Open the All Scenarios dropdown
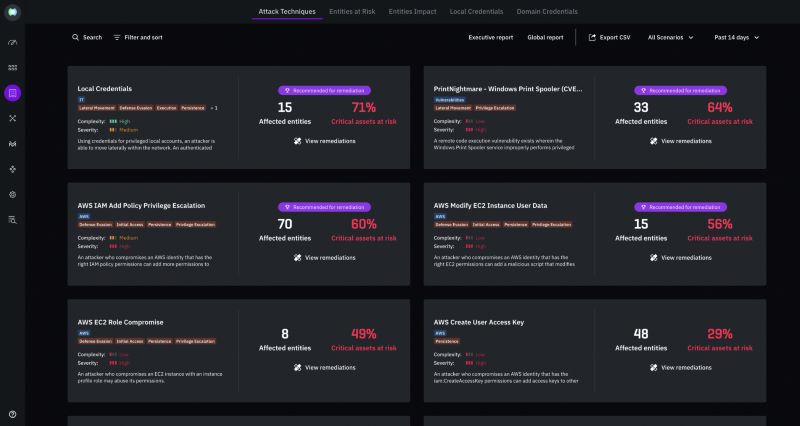800x426 pixels. (670, 37)
